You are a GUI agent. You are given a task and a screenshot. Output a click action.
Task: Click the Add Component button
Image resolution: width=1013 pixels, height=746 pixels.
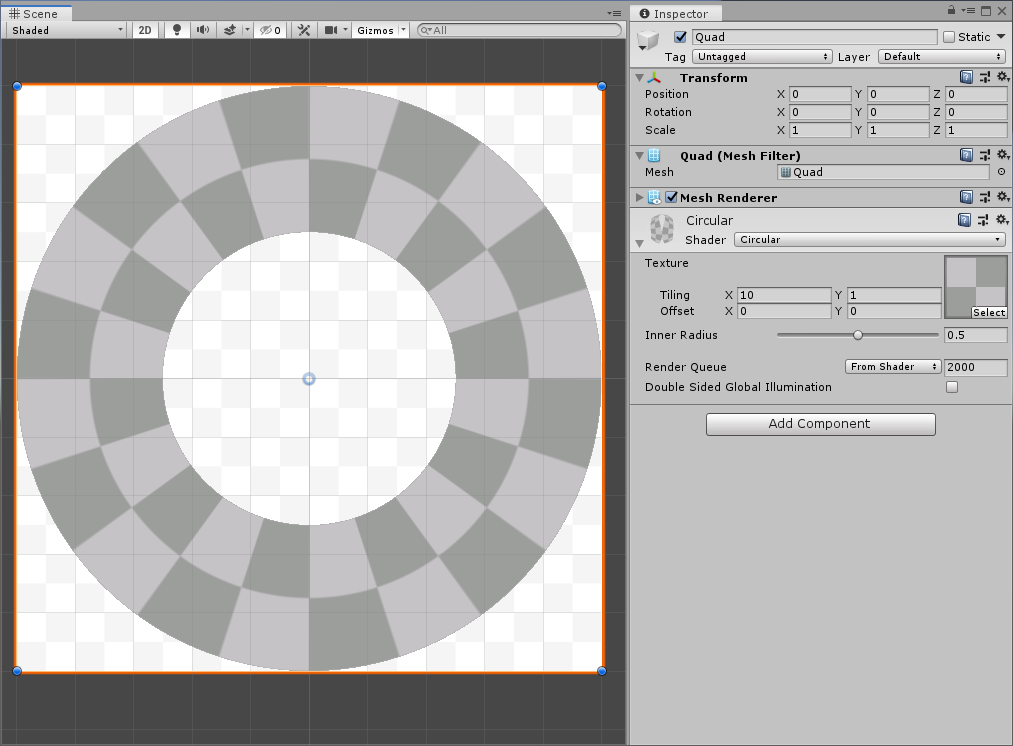coord(820,424)
